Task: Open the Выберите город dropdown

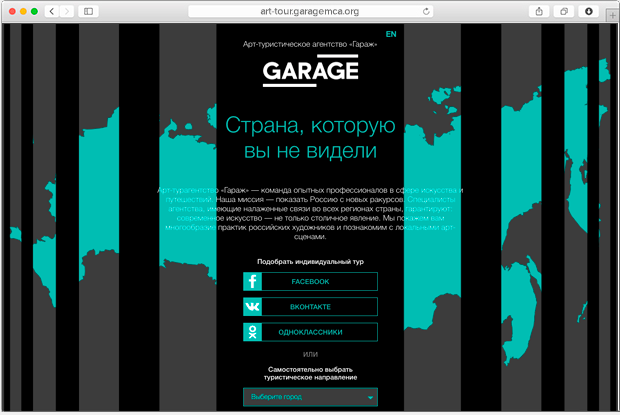Action: coord(310,397)
